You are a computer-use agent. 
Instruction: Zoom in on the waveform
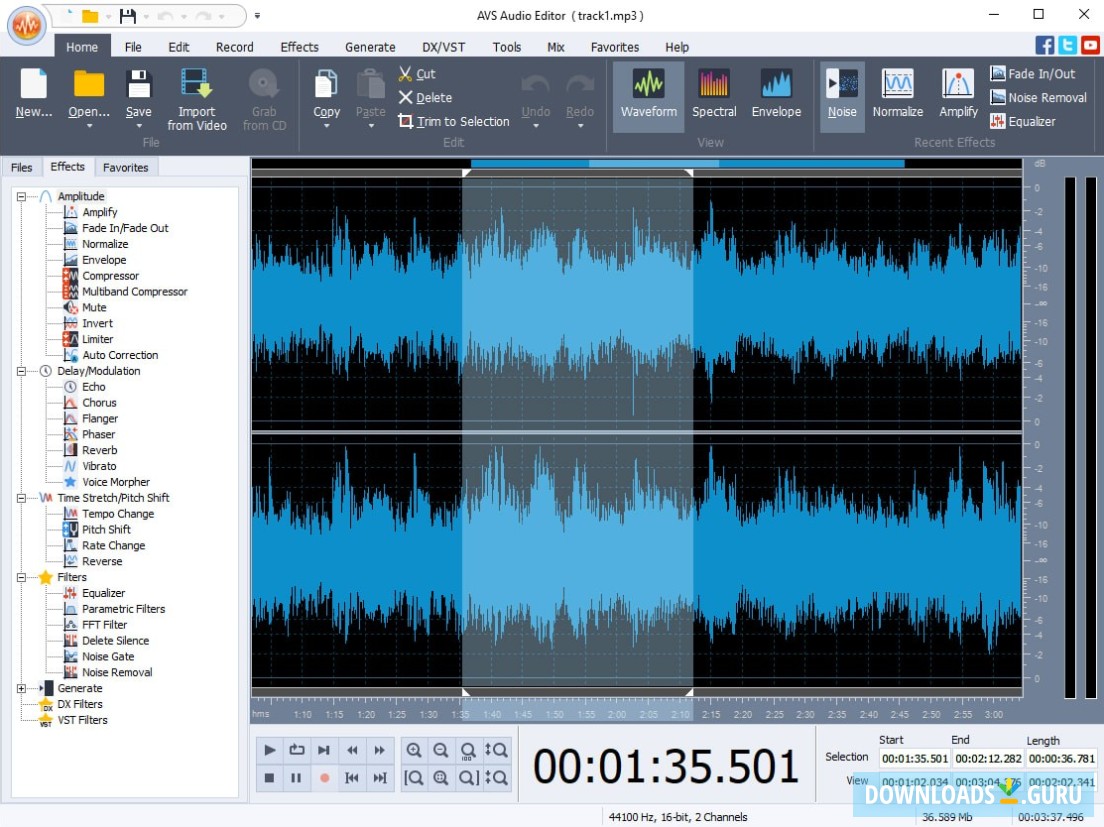(414, 749)
